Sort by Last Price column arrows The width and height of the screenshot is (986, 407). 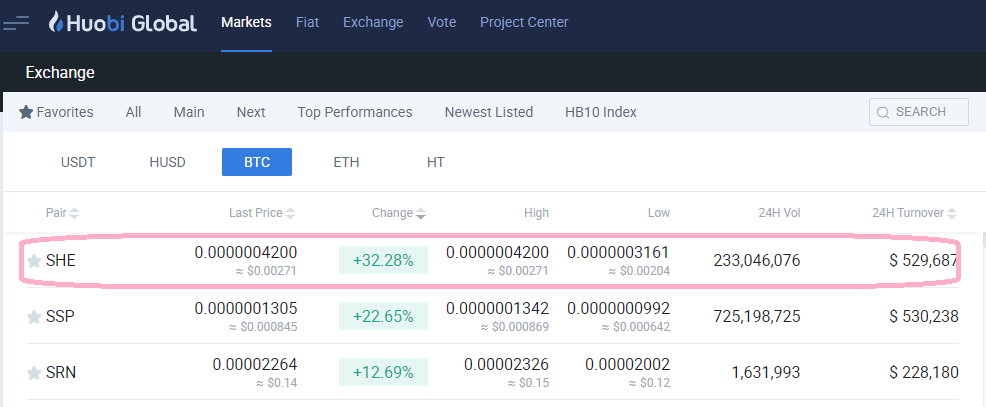pyautogui.click(x=291, y=213)
